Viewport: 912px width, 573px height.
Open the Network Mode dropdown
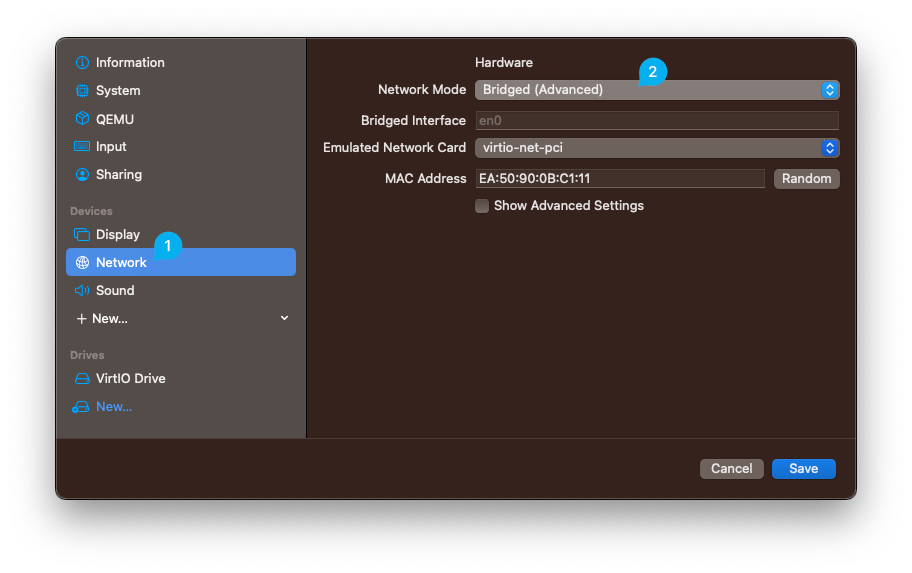[657, 90]
